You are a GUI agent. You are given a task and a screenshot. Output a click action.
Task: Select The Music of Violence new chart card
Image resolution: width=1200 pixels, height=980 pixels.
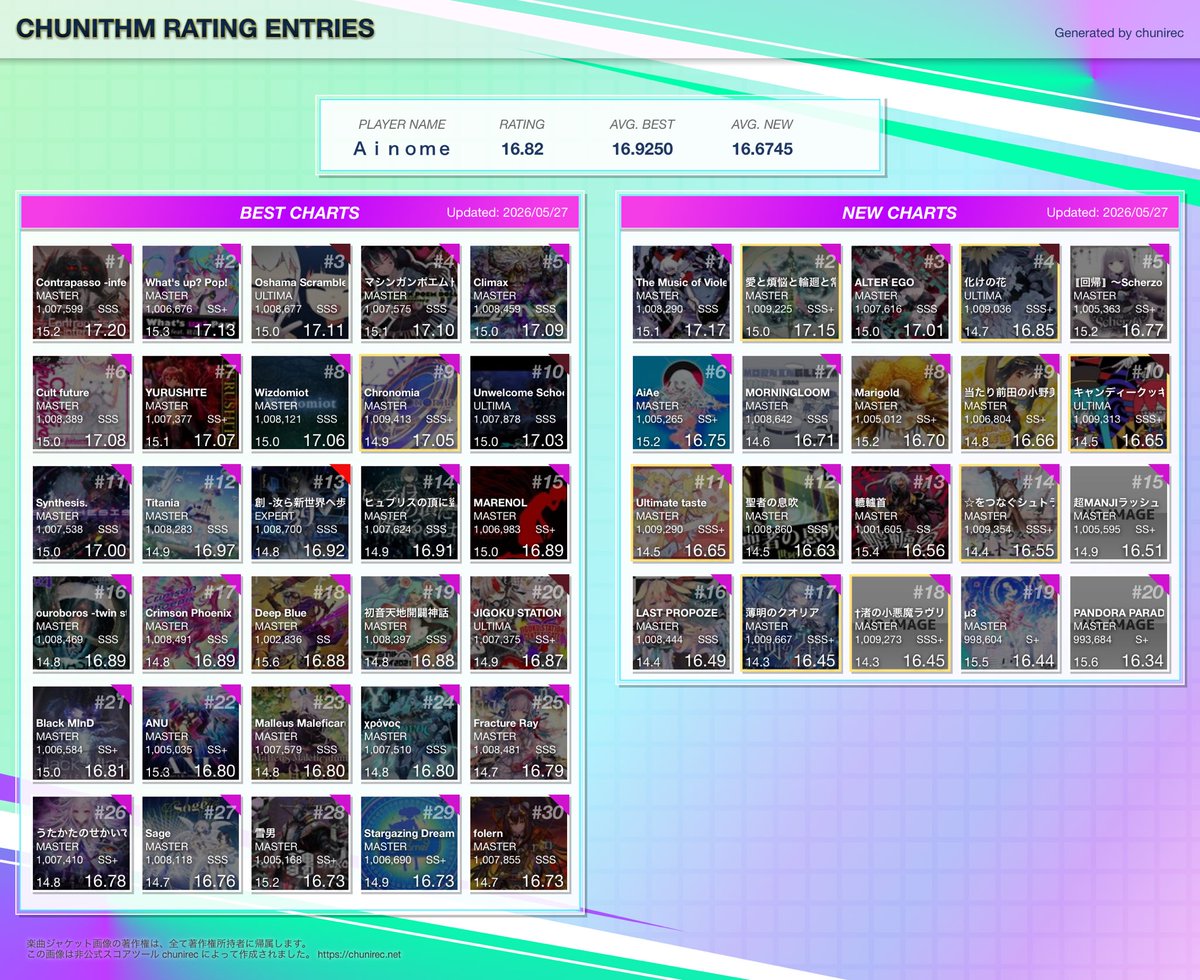(681, 293)
